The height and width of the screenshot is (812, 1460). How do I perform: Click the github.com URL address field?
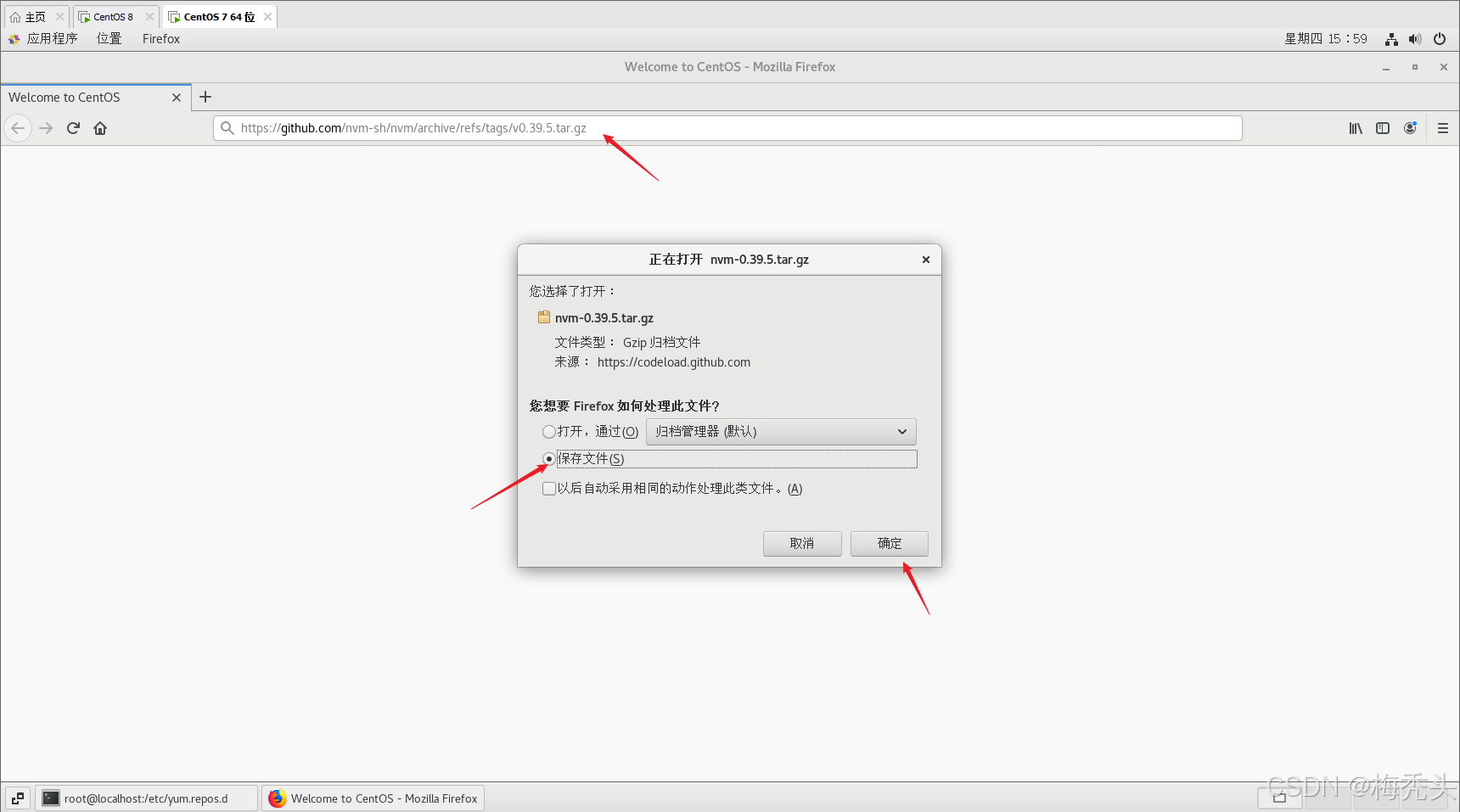click(x=727, y=128)
